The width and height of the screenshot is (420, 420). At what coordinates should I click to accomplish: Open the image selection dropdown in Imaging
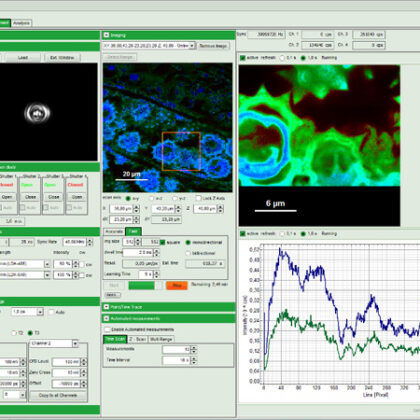coord(192,46)
